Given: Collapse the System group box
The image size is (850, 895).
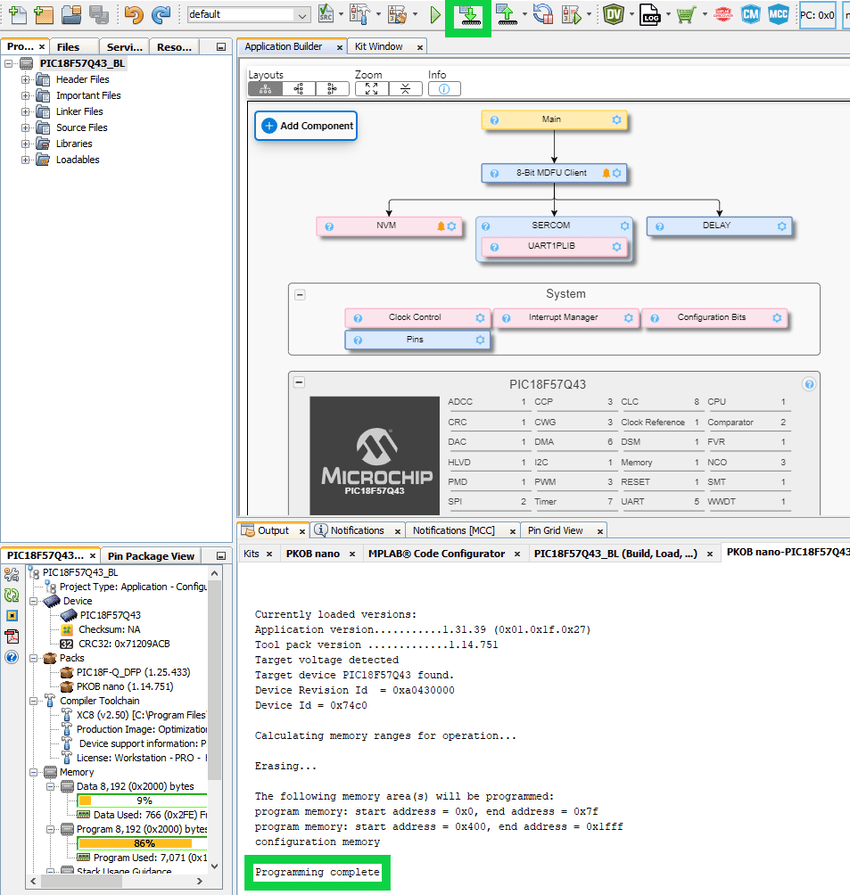Looking at the screenshot, I should click(x=300, y=295).
